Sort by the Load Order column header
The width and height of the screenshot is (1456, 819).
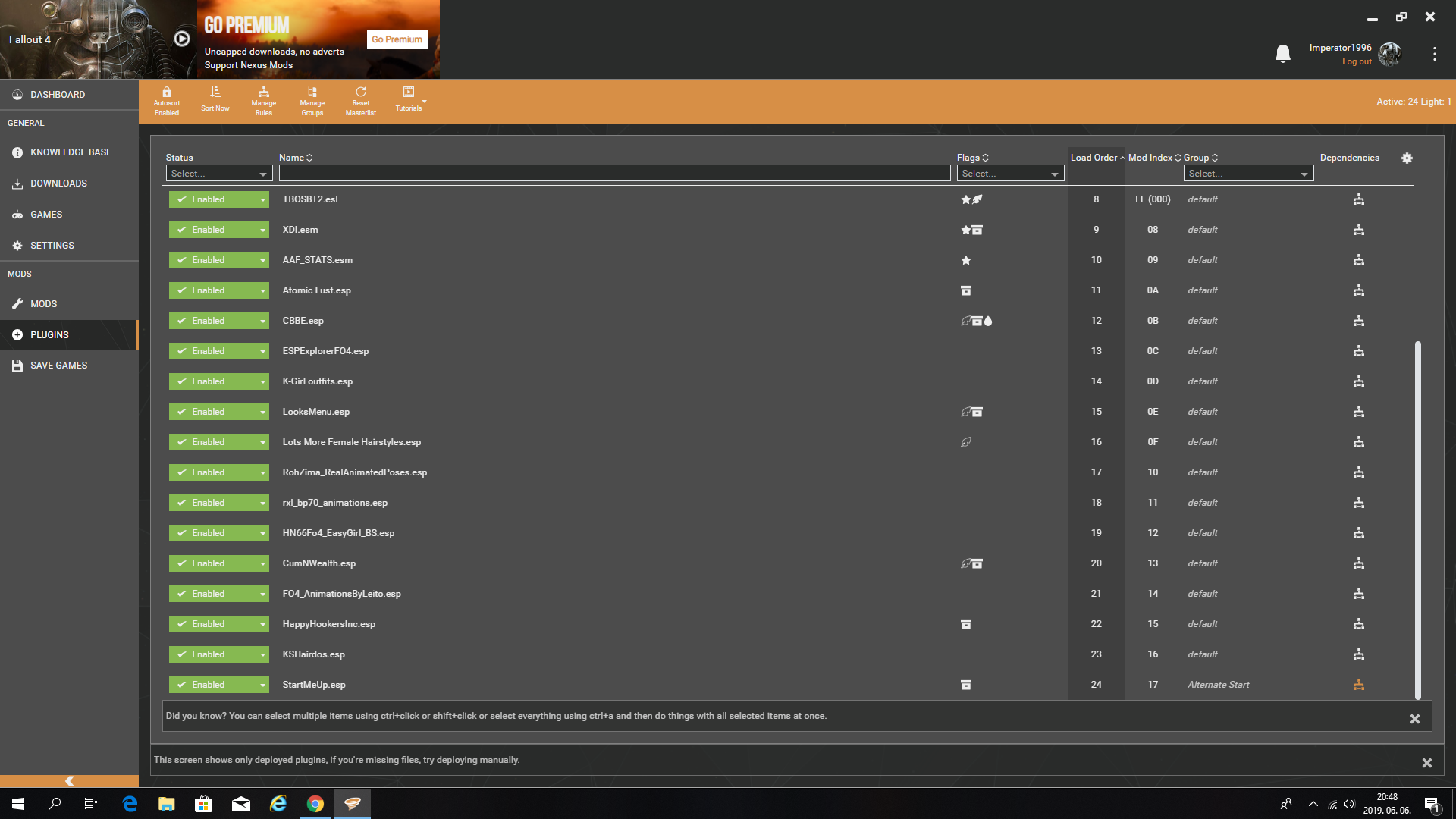[1097, 158]
